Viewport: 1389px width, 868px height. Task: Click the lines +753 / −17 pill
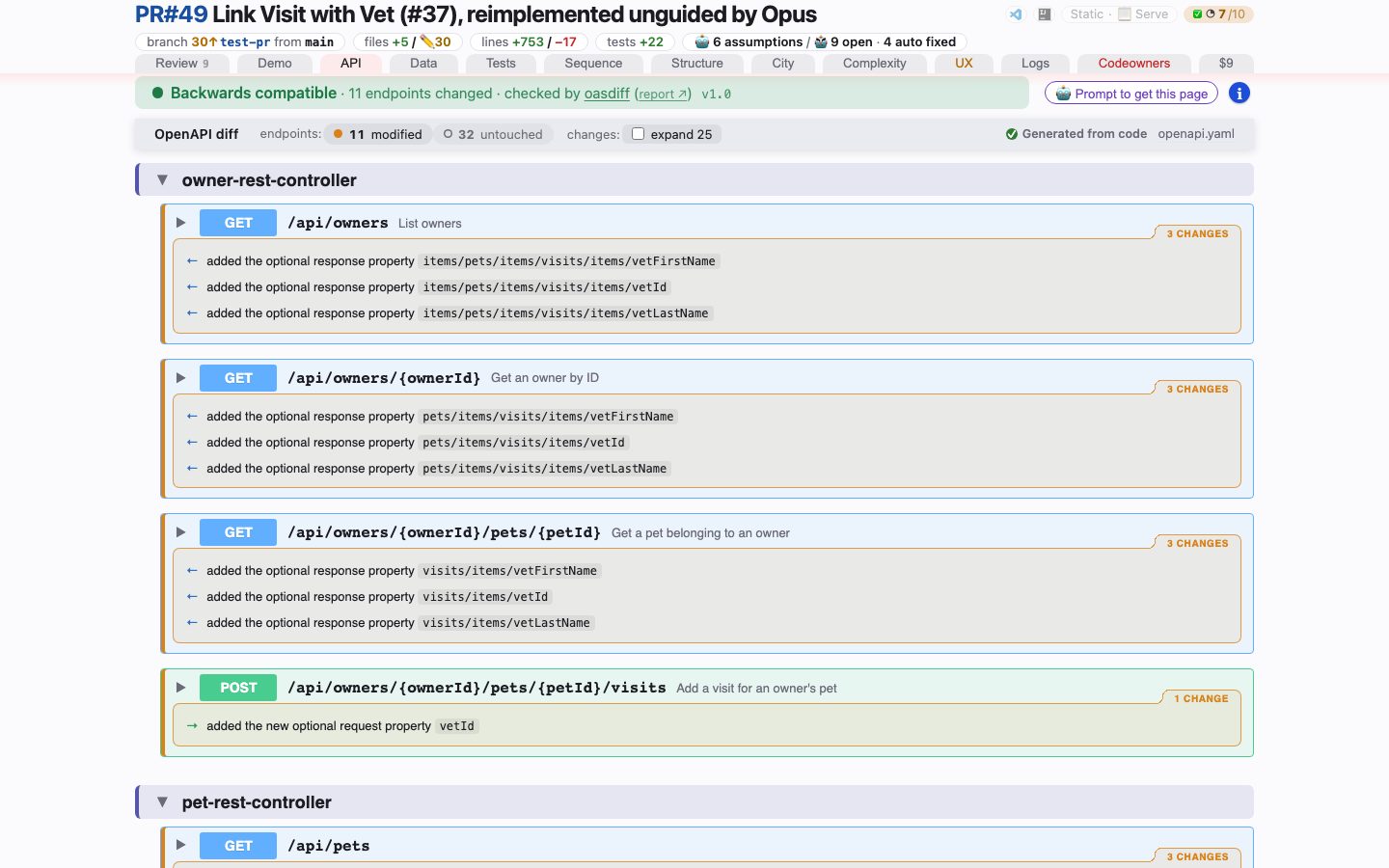(x=529, y=42)
